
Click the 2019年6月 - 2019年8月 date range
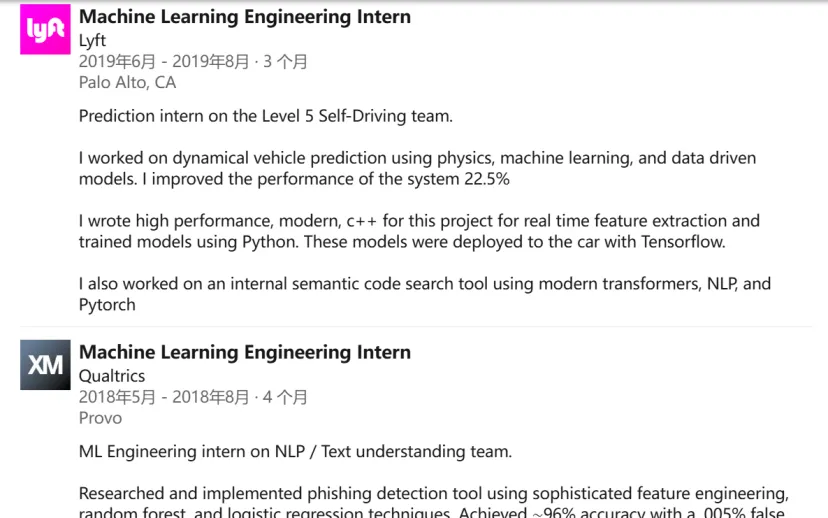tap(164, 62)
